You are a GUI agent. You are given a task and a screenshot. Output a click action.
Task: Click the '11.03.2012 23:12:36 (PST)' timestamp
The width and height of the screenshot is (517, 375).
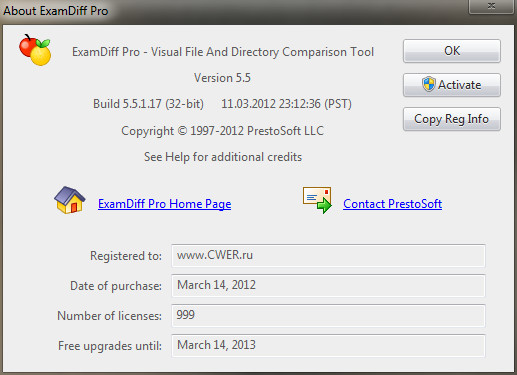coord(286,104)
